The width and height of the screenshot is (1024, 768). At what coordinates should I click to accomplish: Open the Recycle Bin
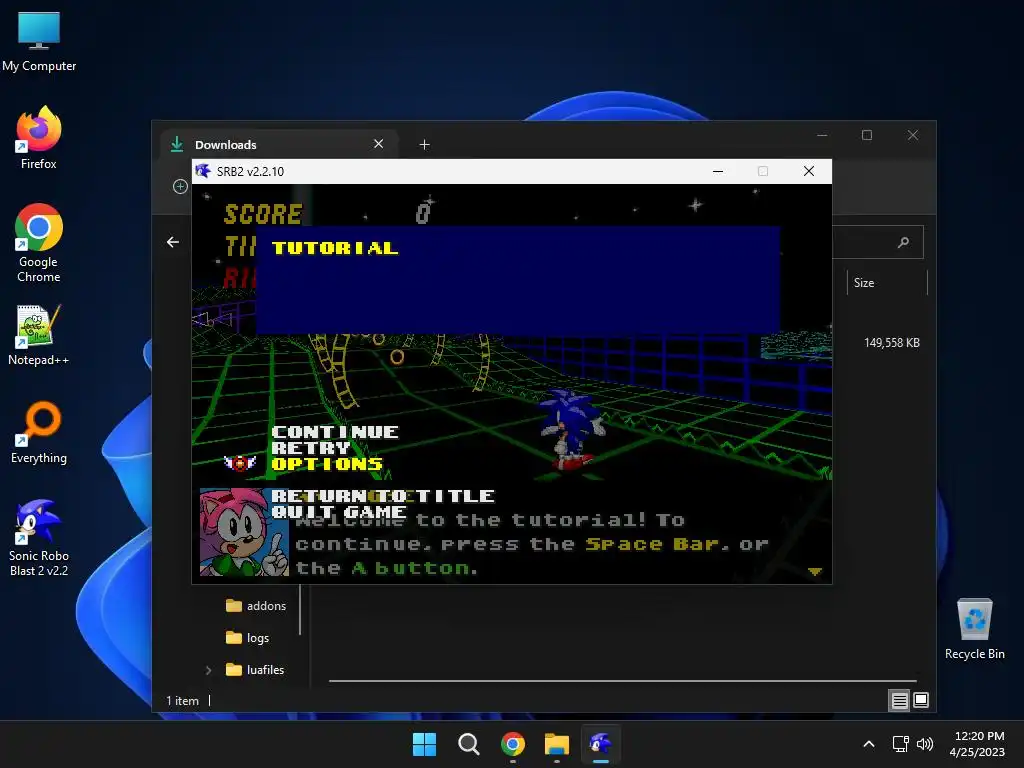974,629
